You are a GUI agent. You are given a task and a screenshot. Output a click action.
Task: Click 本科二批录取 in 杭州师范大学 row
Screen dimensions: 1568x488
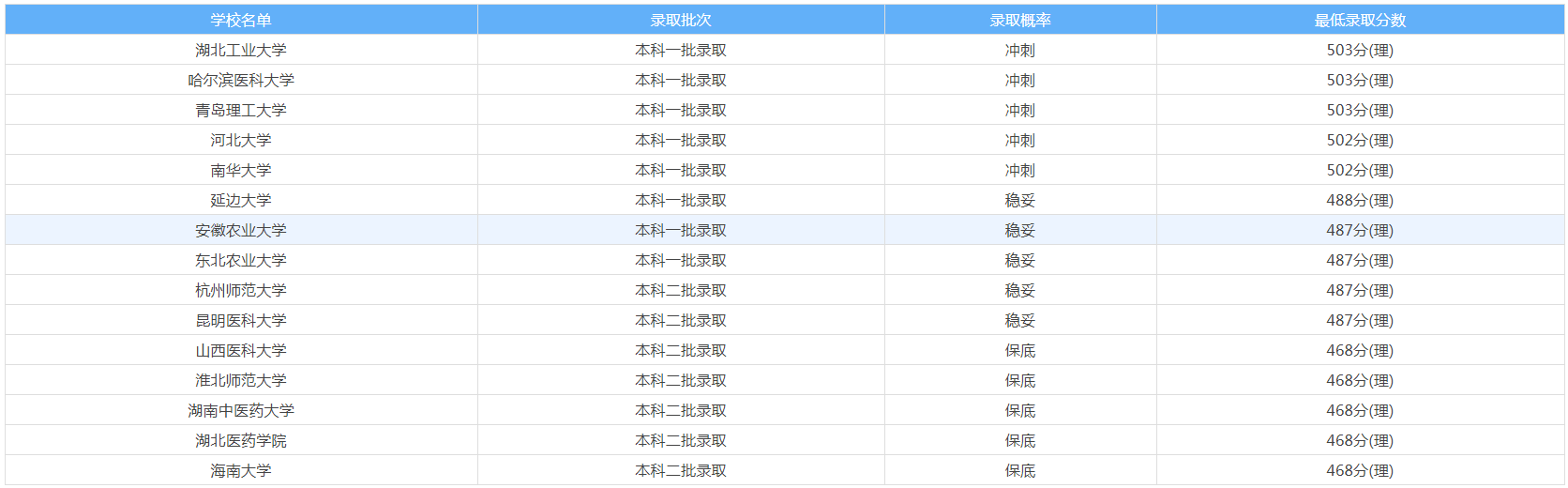[681, 290]
